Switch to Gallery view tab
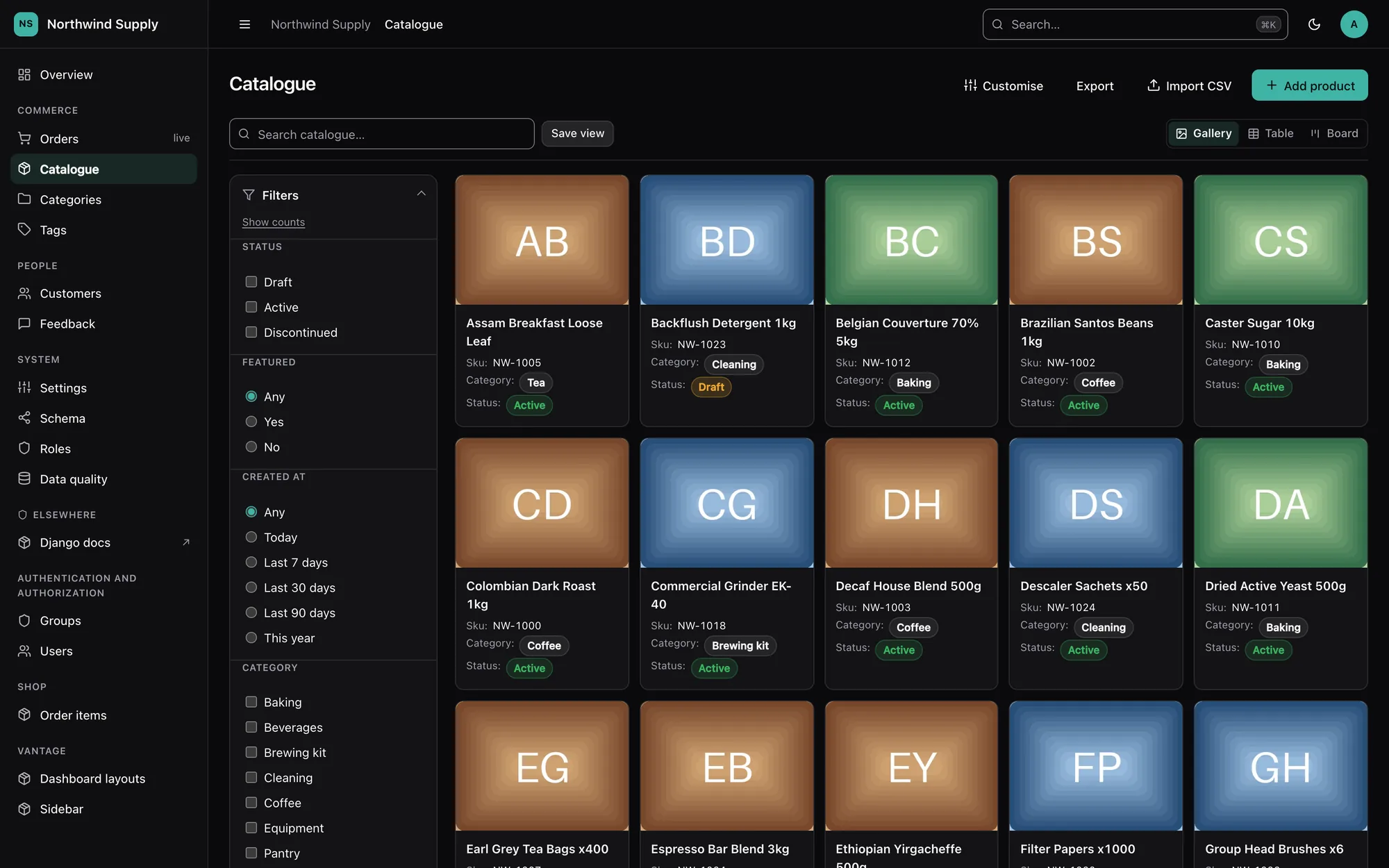The width and height of the screenshot is (1389, 868). 1204,133
